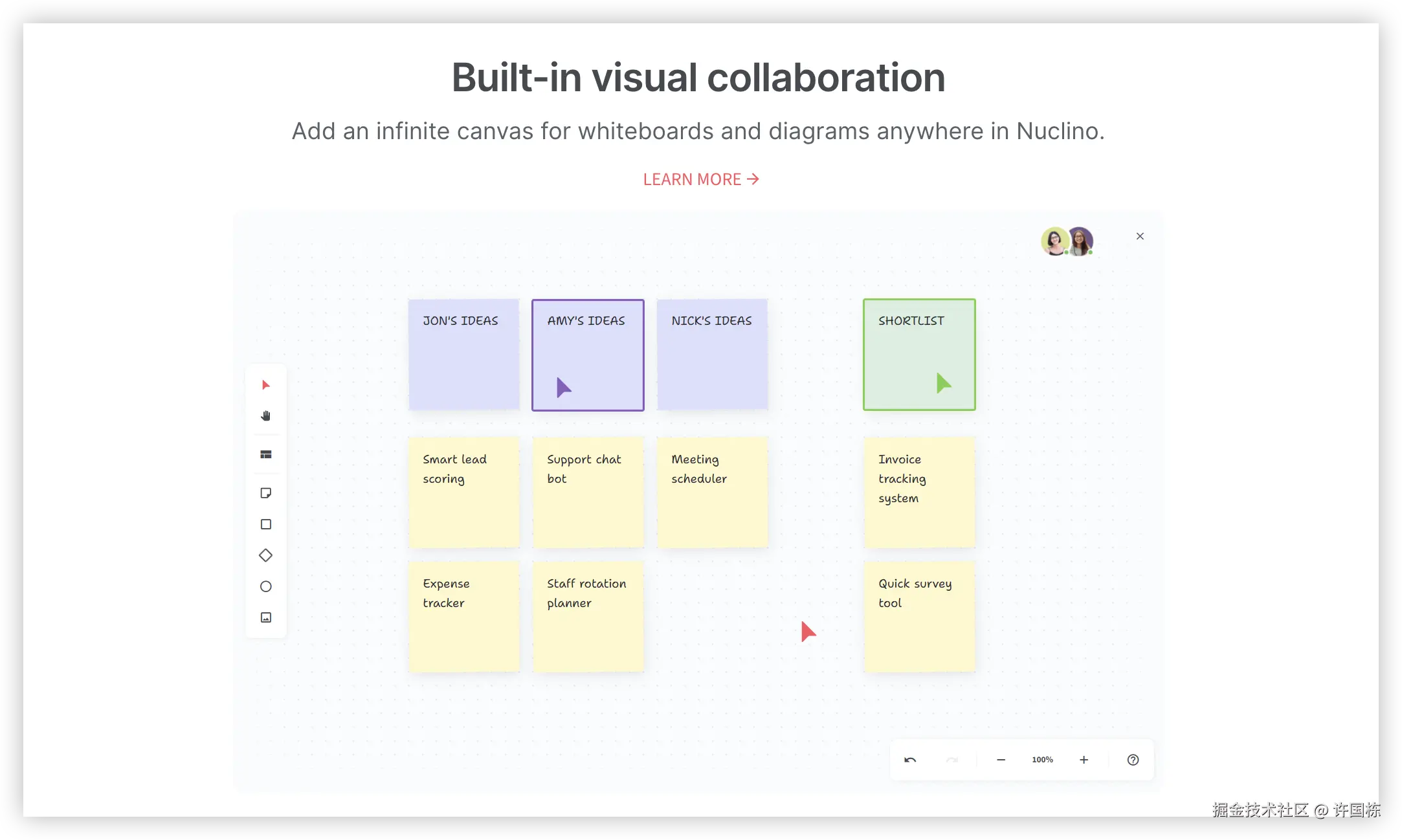Click the redo arrow button
The image size is (1402, 840).
click(951, 760)
